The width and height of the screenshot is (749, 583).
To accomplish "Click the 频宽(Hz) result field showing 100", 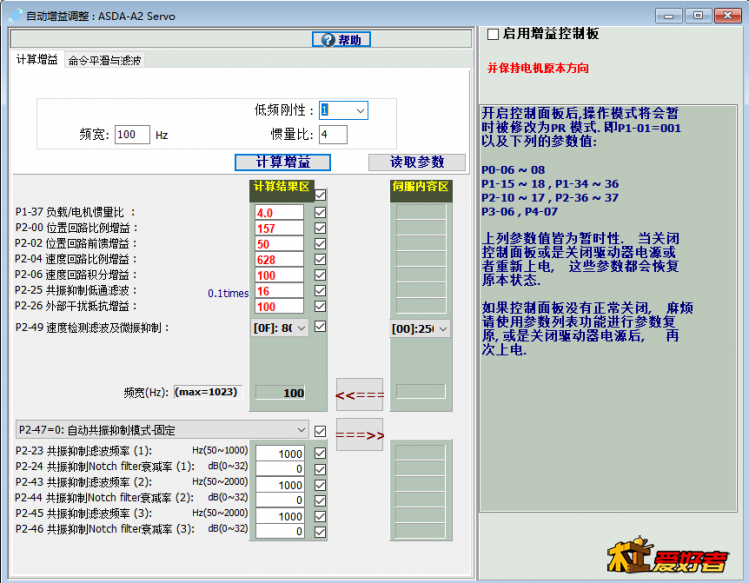I will point(280,393).
